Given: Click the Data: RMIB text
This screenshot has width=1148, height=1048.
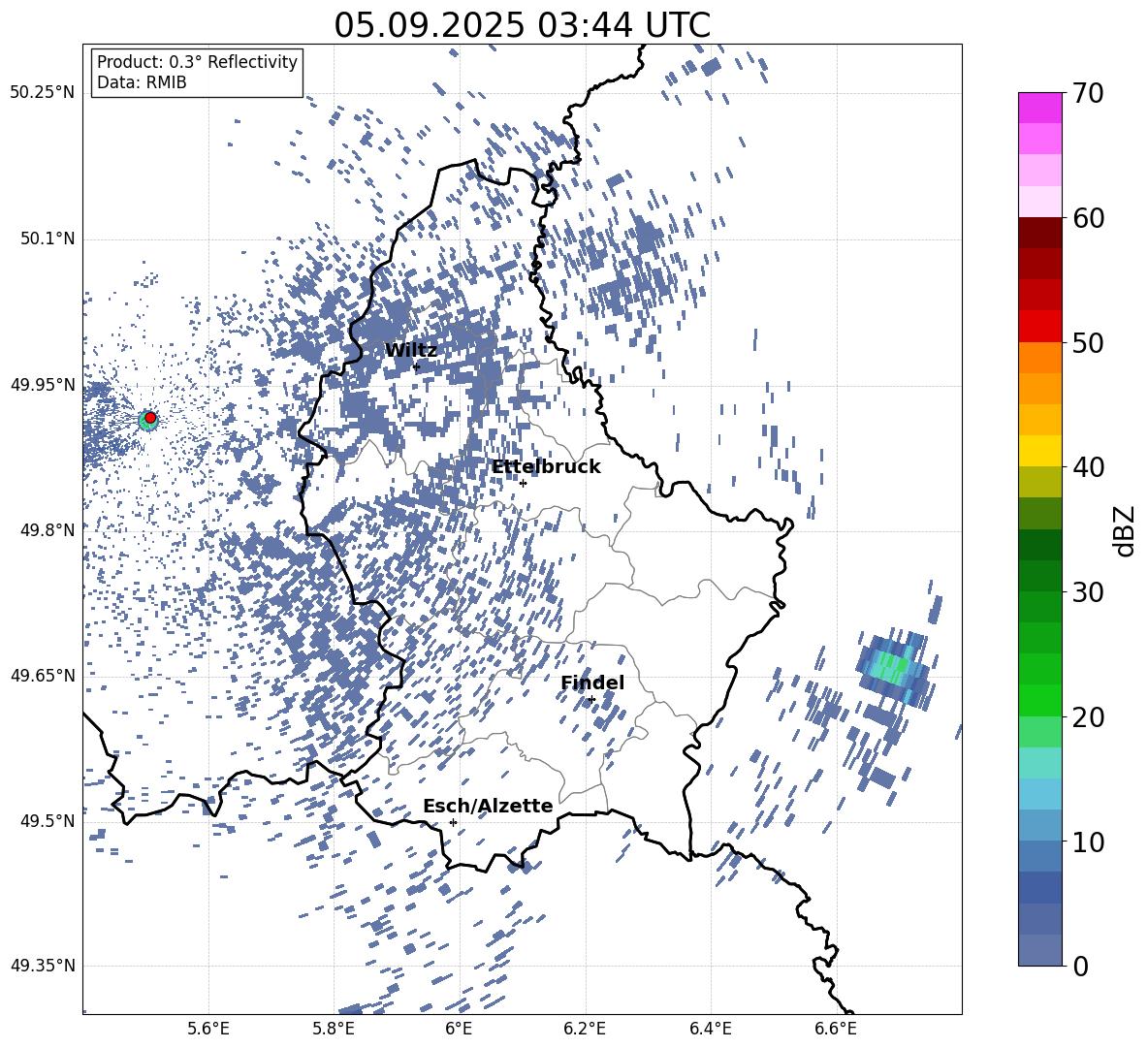Looking at the screenshot, I should point(142,82).
